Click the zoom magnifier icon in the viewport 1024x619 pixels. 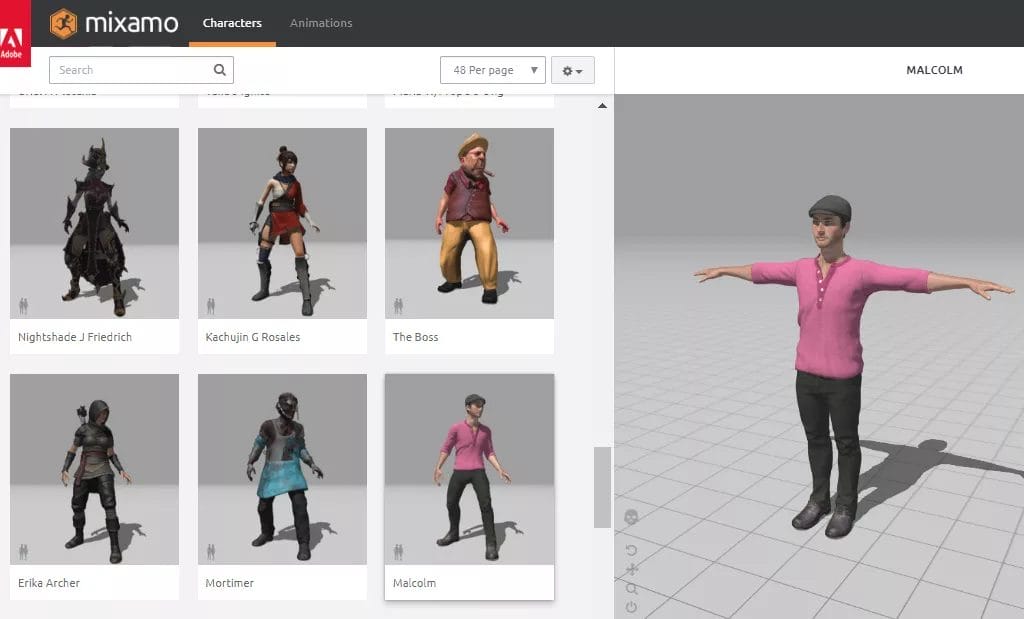coord(631,590)
